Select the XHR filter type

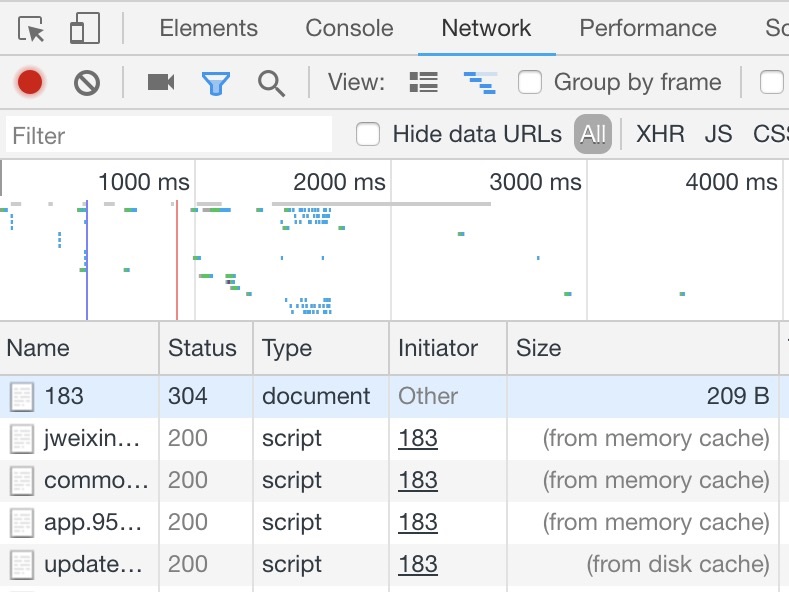click(x=660, y=134)
